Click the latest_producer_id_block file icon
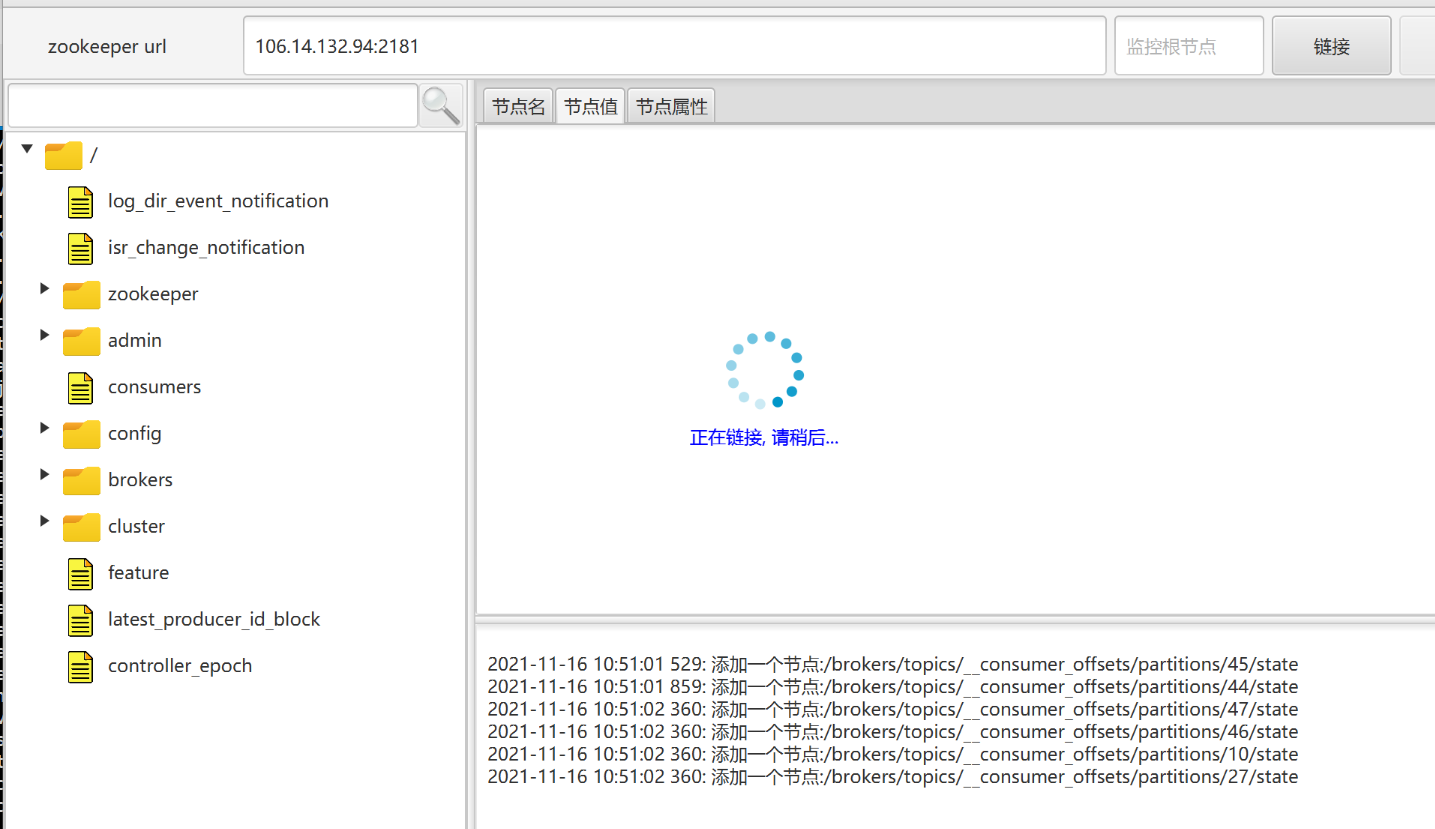Screen dimensions: 1435x829 tap(81, 620)
